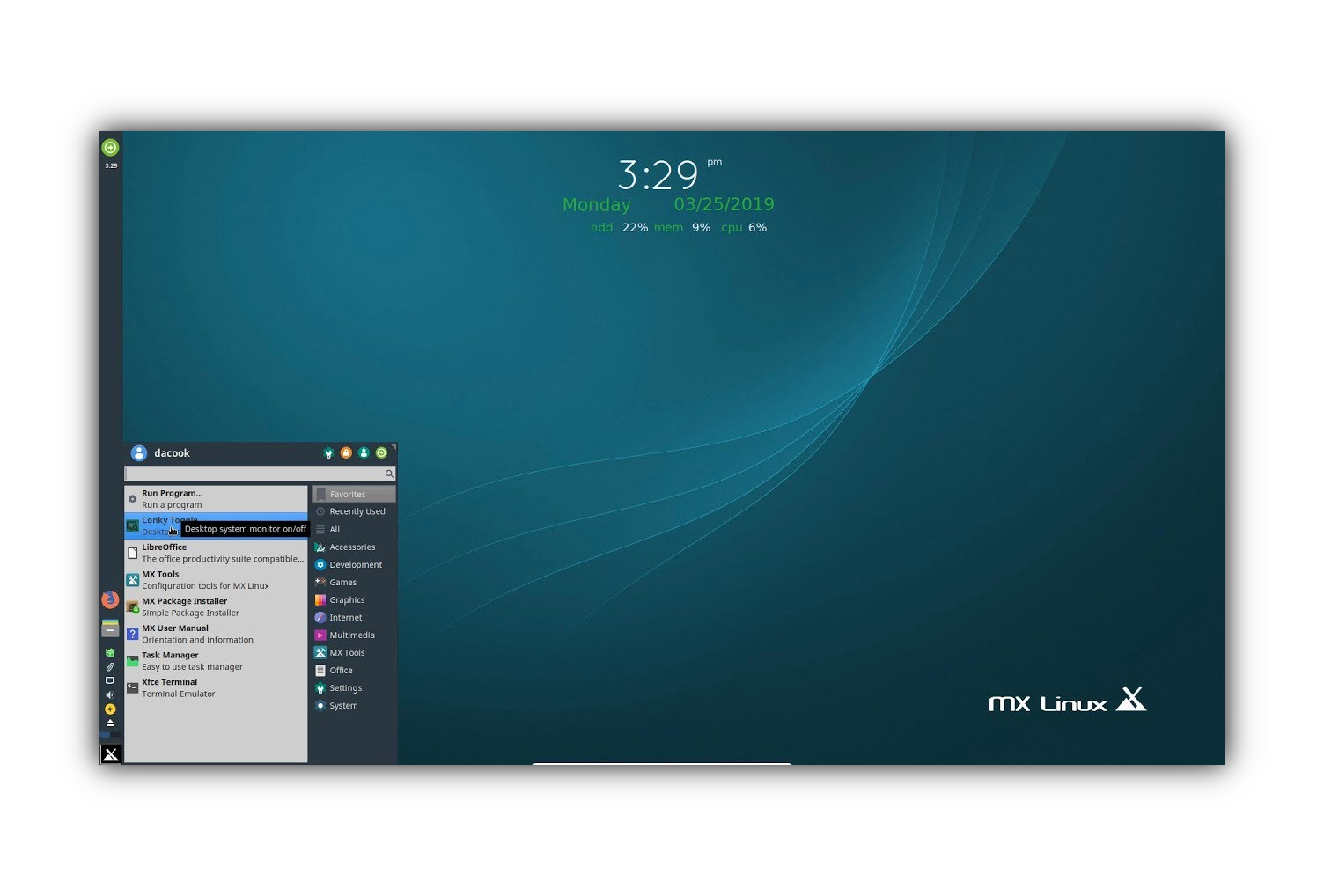The image size is (1324, 896).
Task: Open the Office category
Action: pos(354,671)
